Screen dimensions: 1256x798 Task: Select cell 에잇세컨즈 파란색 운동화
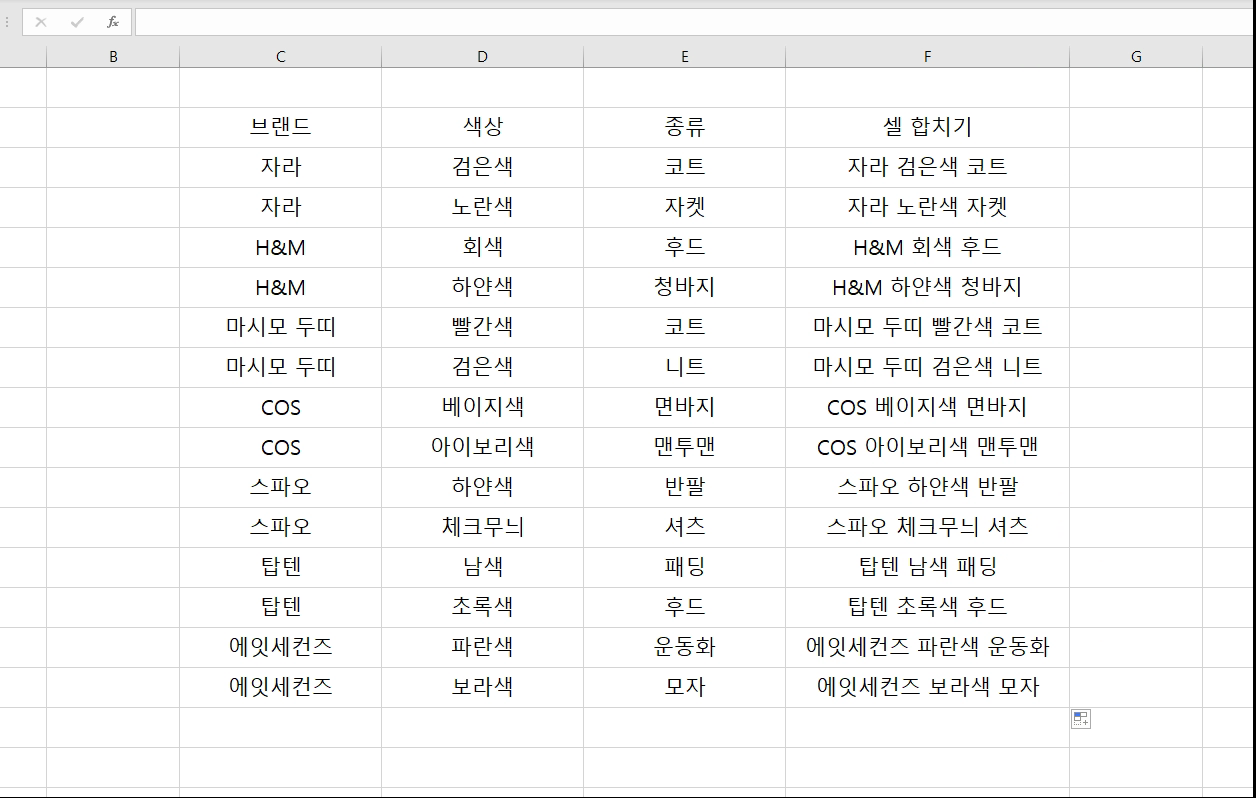point(927,647)
